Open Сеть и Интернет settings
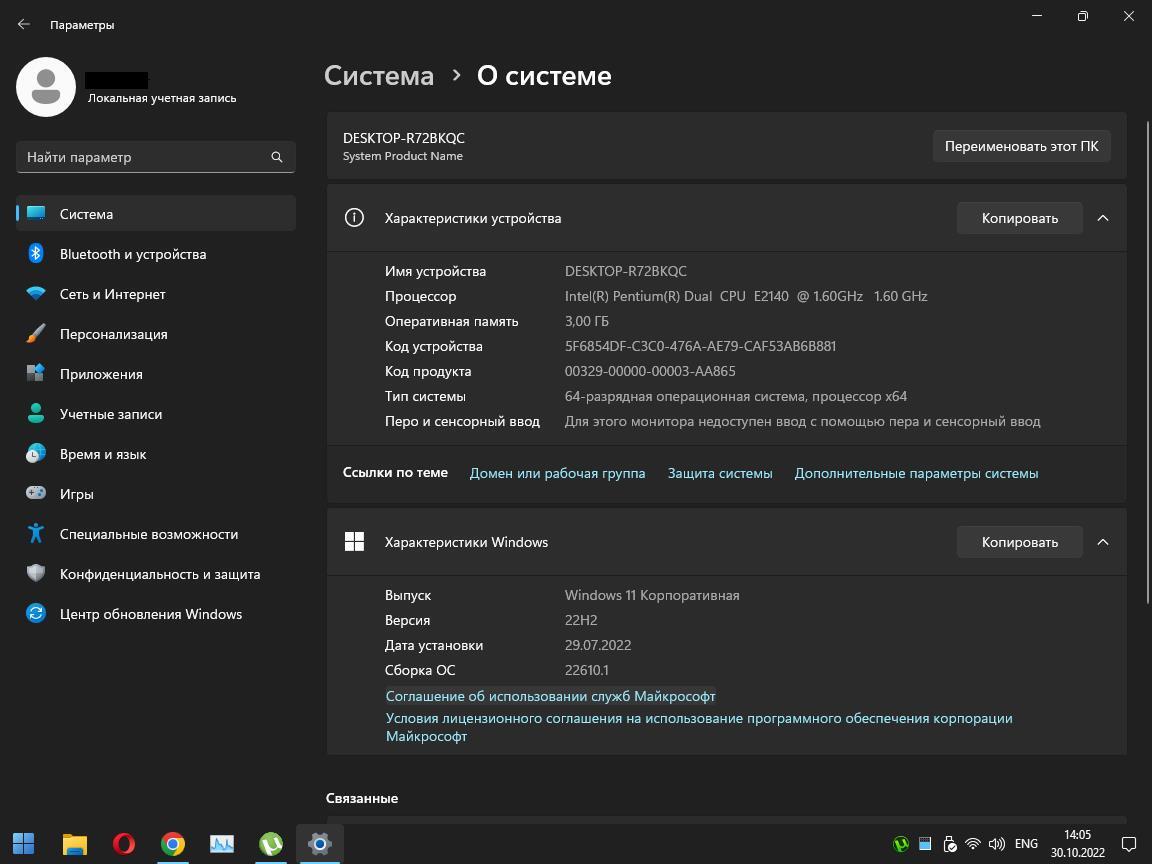Screen dimensions: 1152x864 tap(156, 294)
